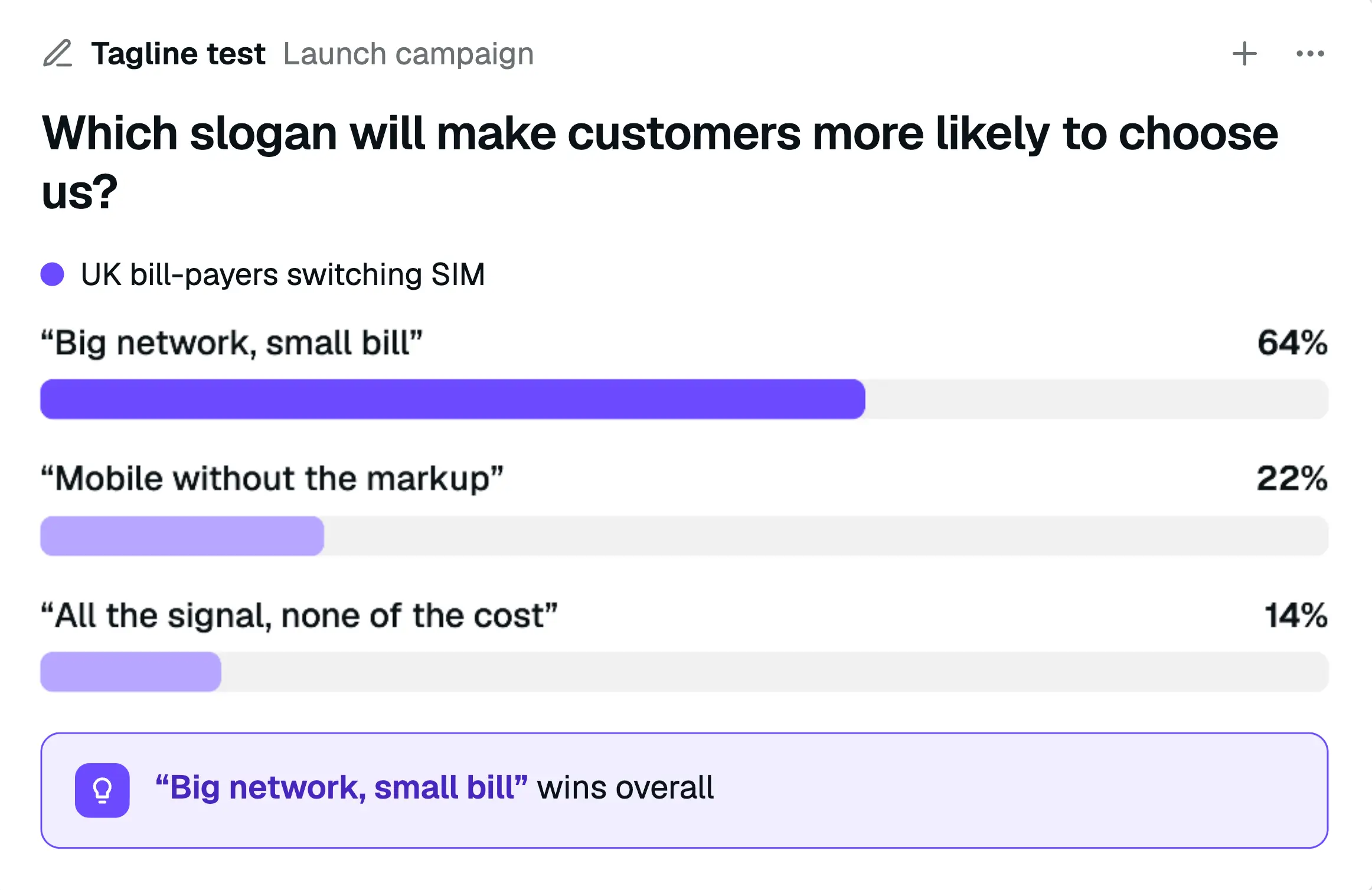Select the "Mobile without the markup" option
This screenshot has height=890, width=1372.
272,478
